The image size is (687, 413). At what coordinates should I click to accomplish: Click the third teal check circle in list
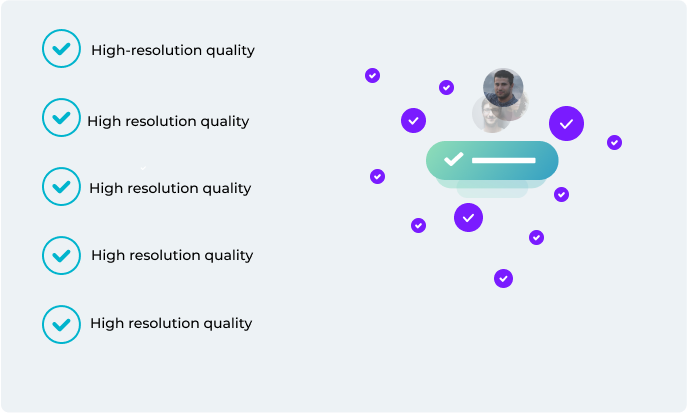(61, 187)
